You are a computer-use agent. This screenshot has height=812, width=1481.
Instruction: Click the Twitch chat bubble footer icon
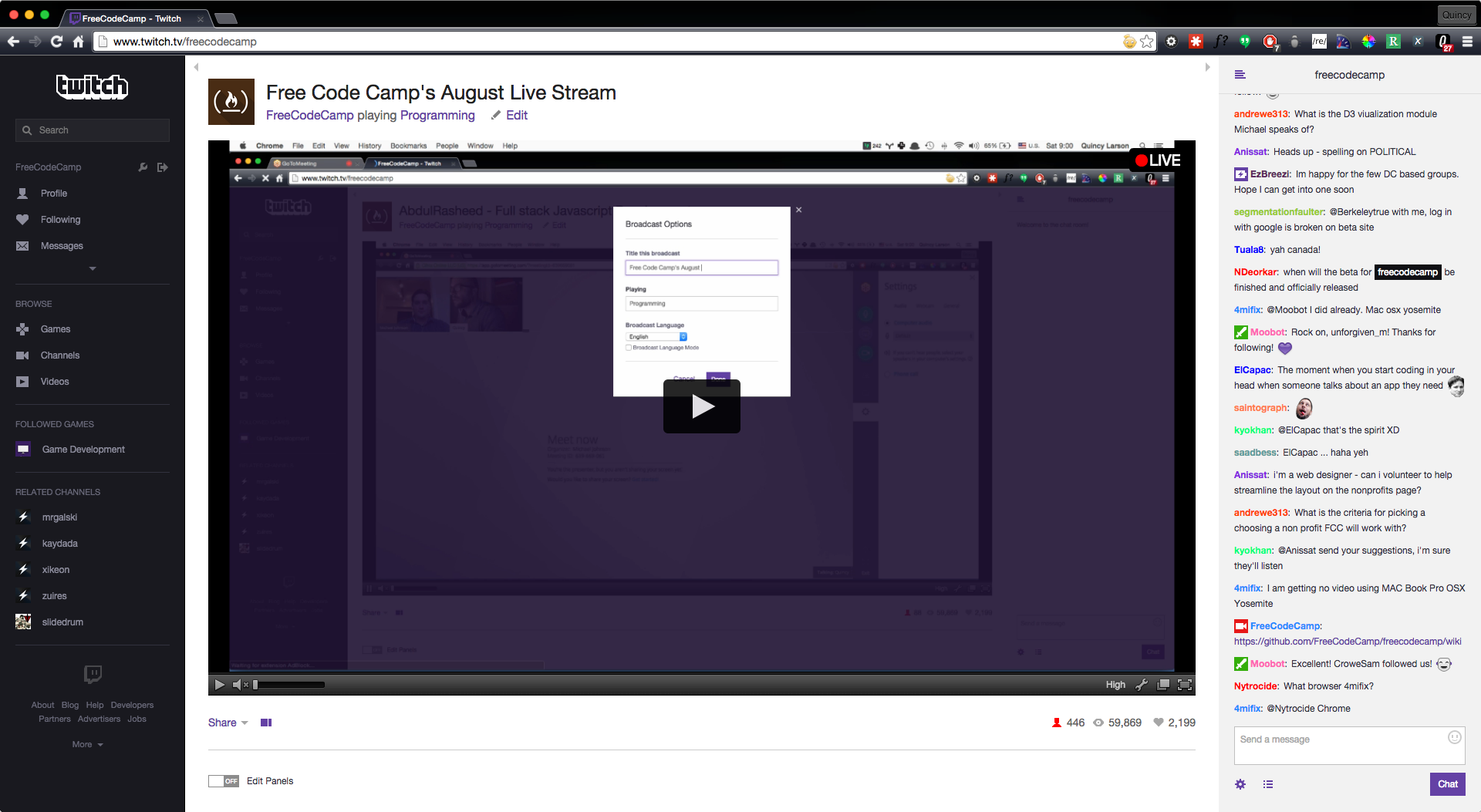coord(93,675)
